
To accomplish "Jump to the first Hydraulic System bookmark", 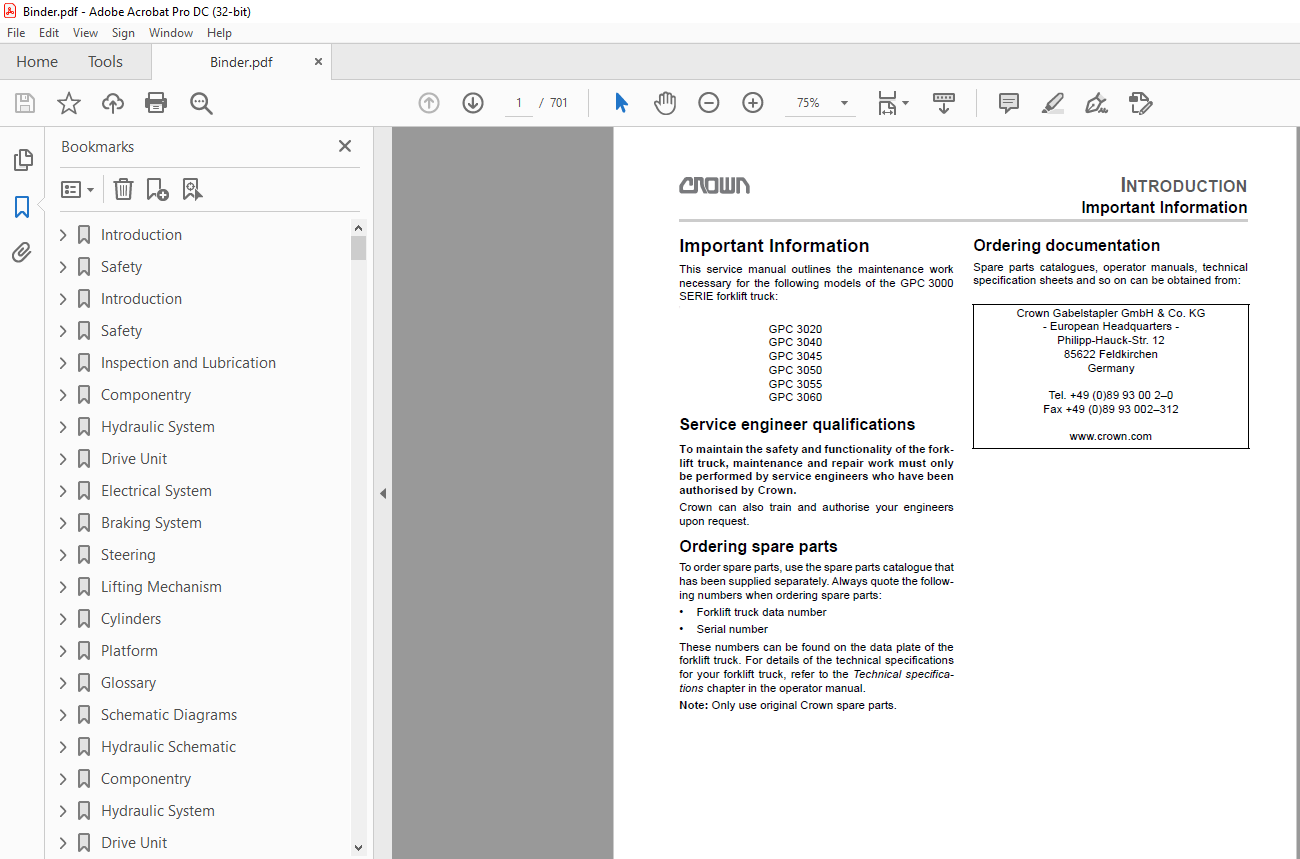I will [157, 427].
